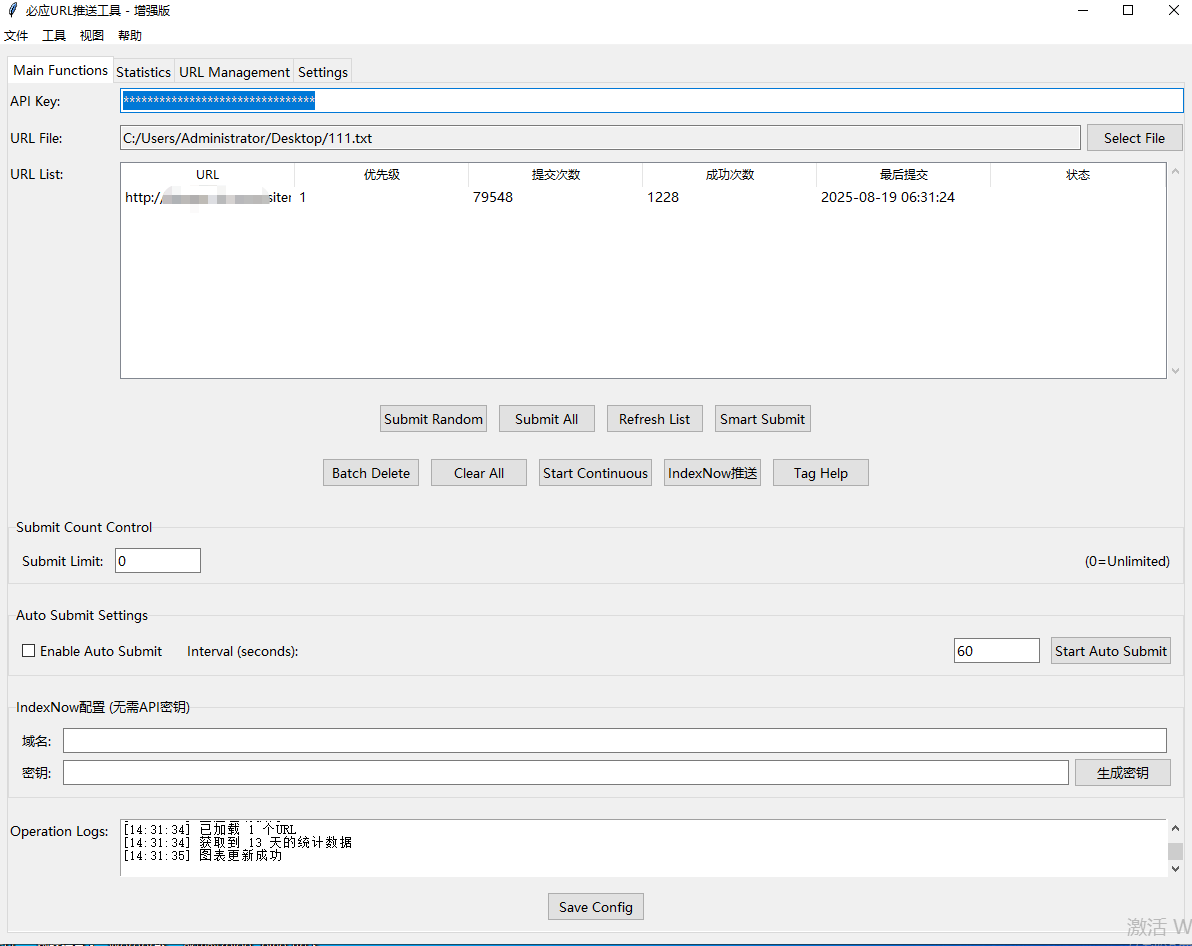Click the Select File button

1134,138
